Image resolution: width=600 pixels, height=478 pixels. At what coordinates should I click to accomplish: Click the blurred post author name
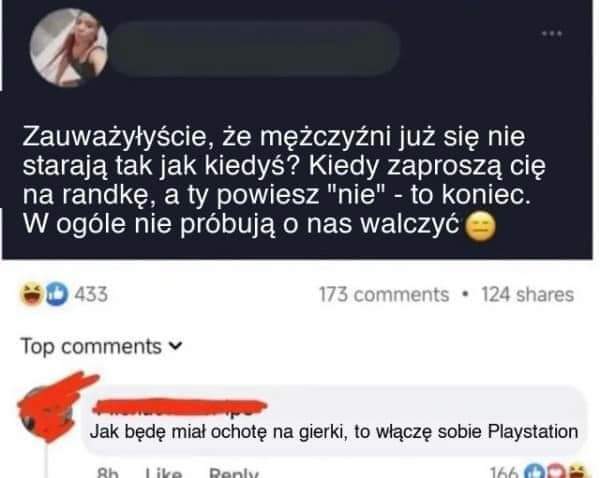tap(255, 49)
